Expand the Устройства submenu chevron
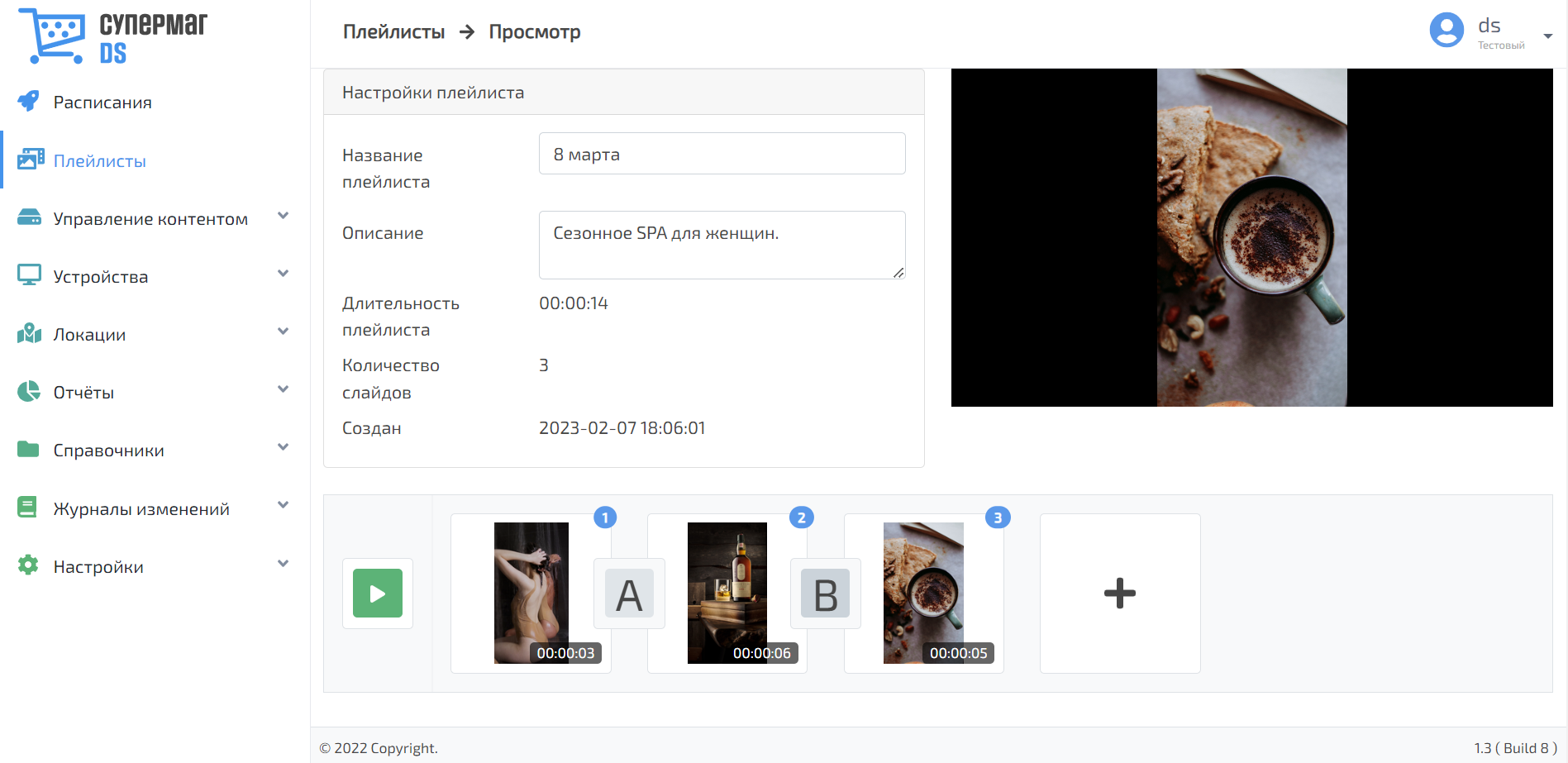 point(283,274)
